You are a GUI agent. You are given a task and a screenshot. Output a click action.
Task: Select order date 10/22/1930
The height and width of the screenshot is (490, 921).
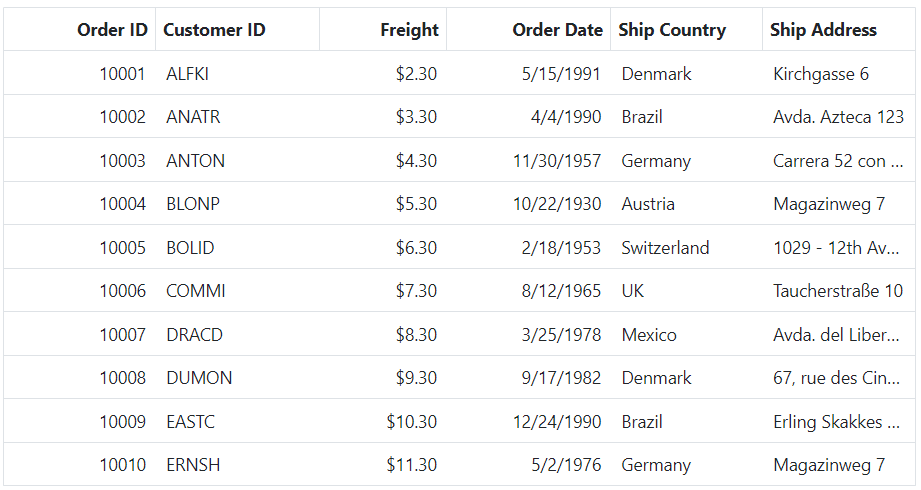529,203
